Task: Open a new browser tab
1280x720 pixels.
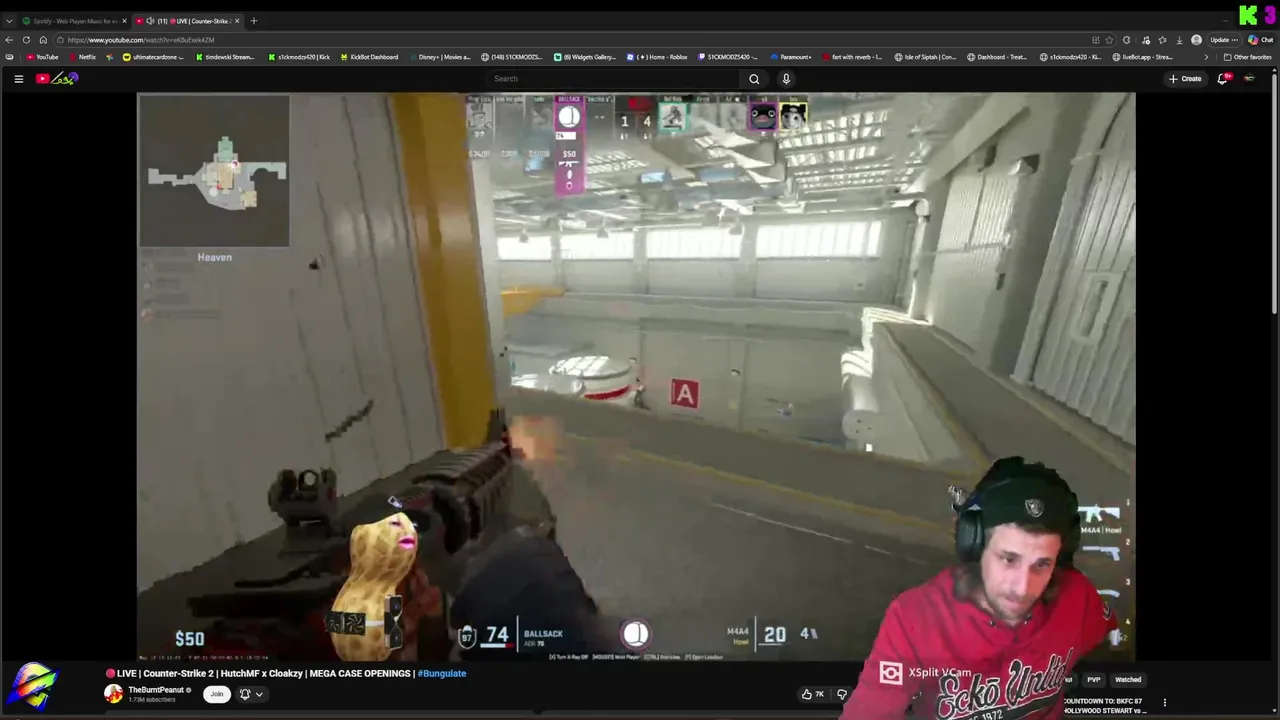Action: pos(254,21)
